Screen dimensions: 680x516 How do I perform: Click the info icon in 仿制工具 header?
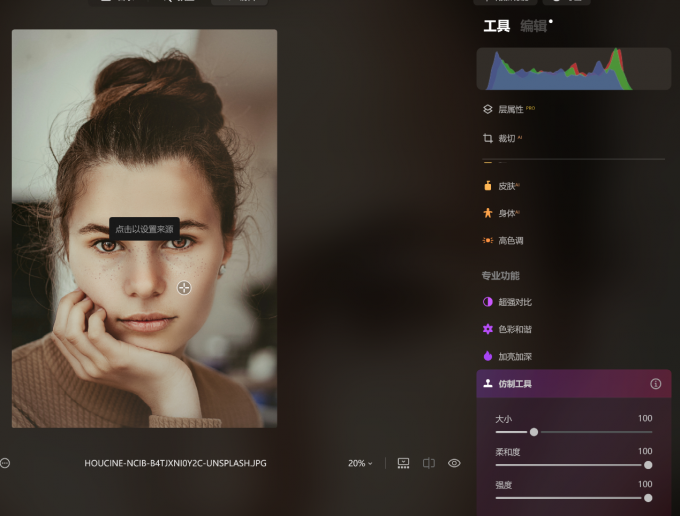click(x=656, y=384)
